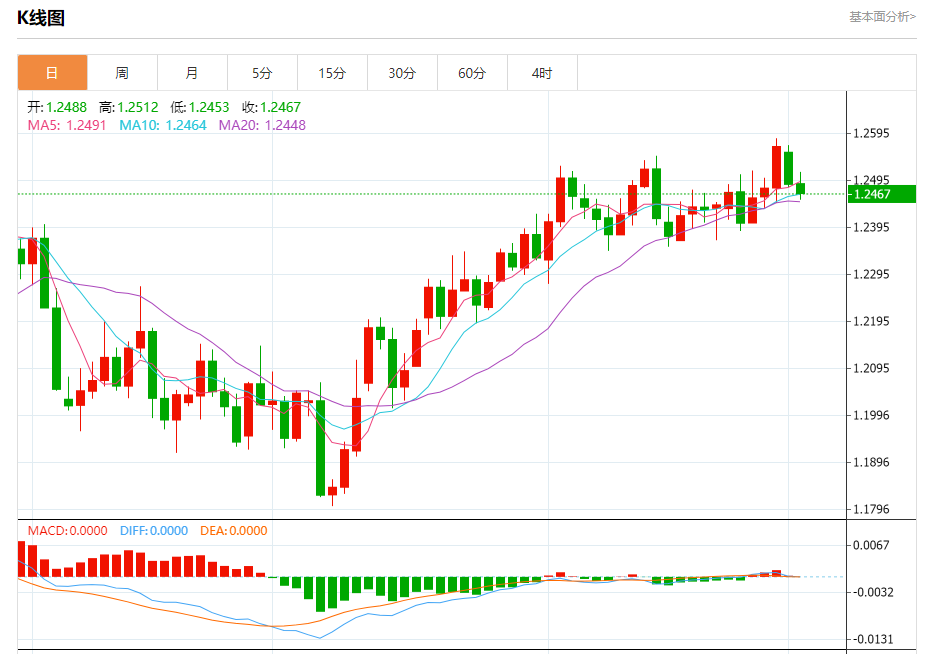Click the 1.2295 price axis label
This screenshot has width=926, height=654.
tap(871, 274)
